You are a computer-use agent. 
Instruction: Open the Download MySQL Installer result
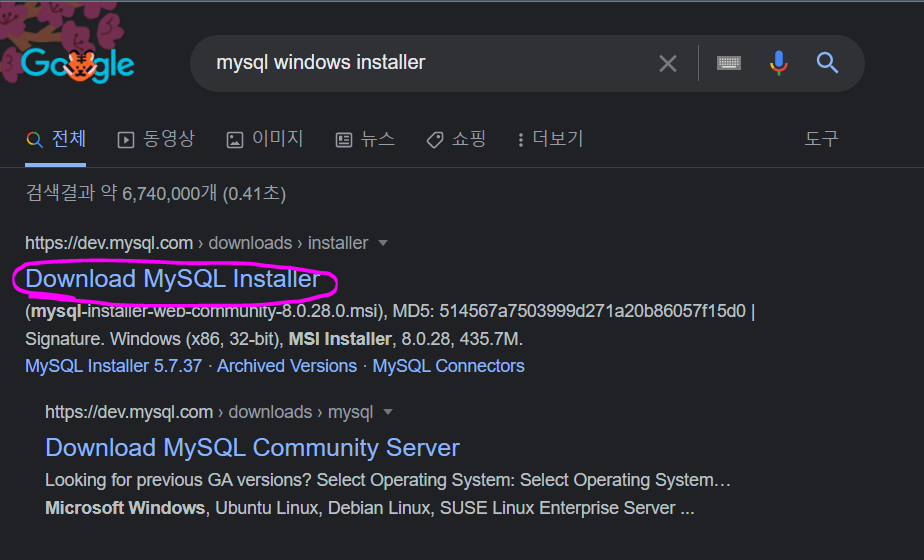173,279
